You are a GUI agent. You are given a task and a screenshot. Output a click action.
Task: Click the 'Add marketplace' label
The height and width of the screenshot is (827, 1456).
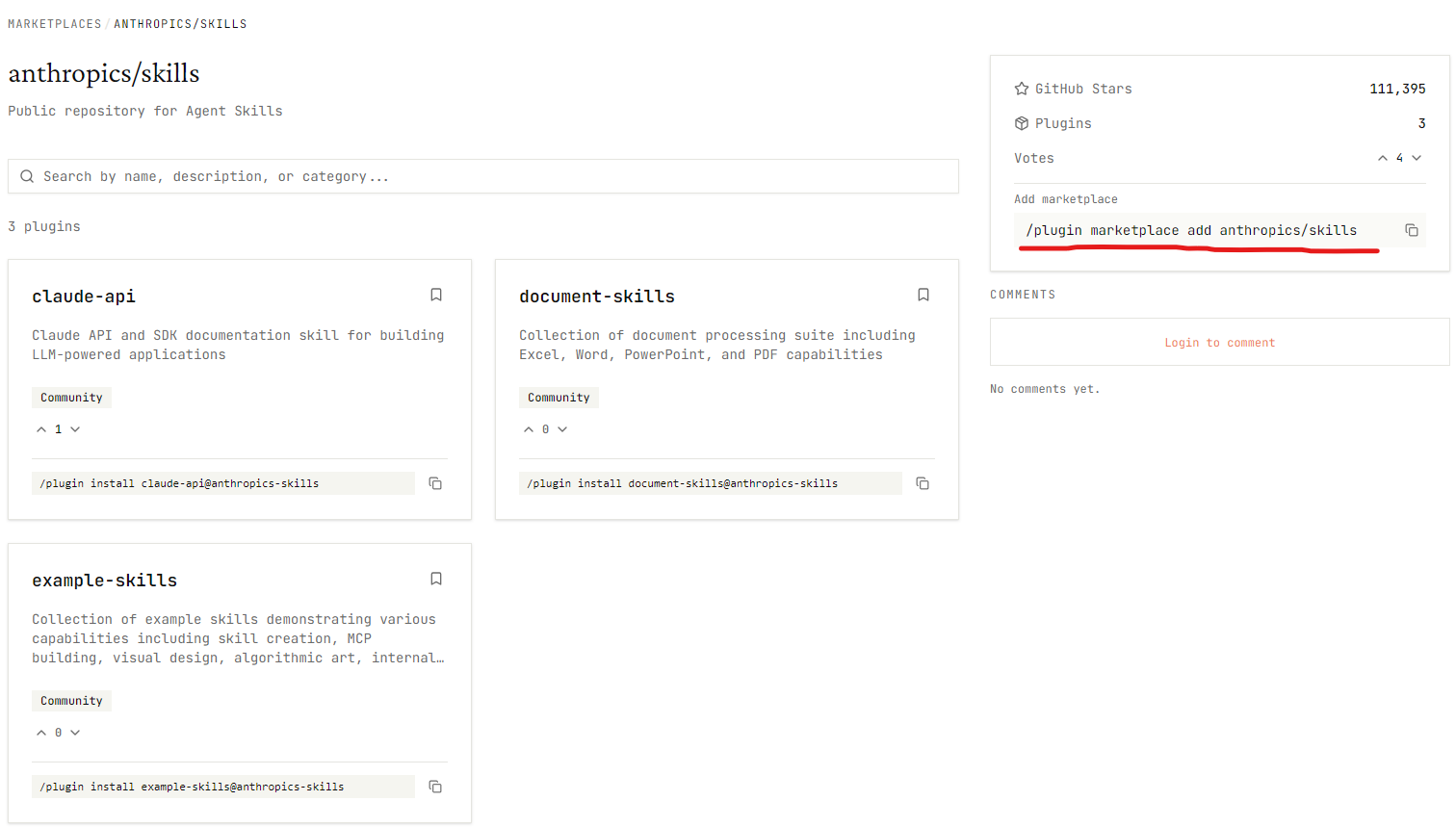(1066, 199)
